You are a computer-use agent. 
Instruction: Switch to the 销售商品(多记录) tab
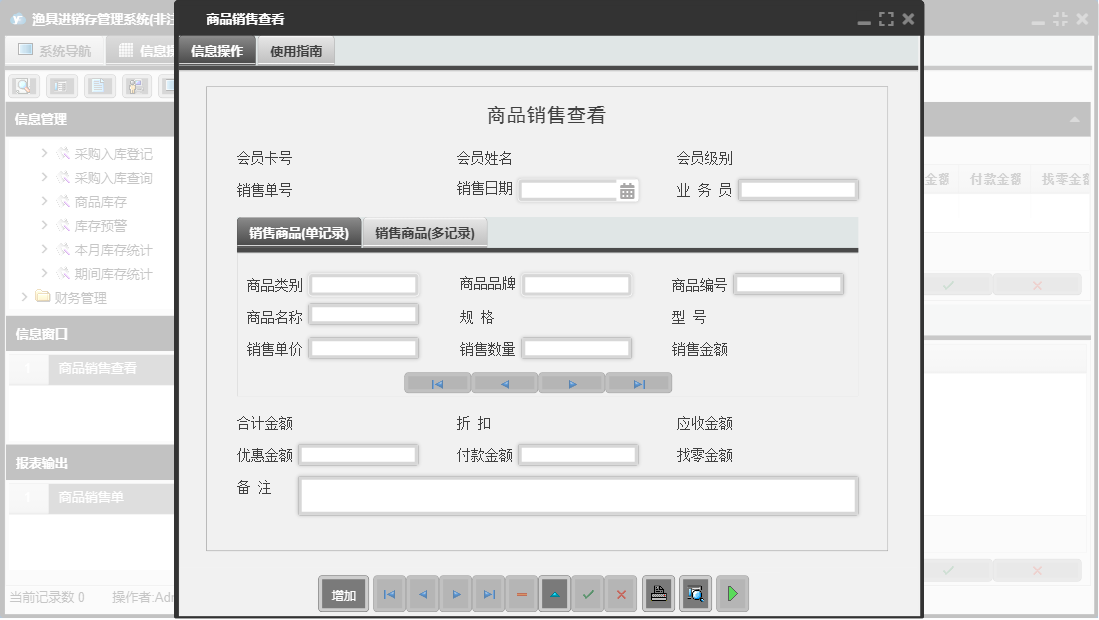(x=426, y=231)
